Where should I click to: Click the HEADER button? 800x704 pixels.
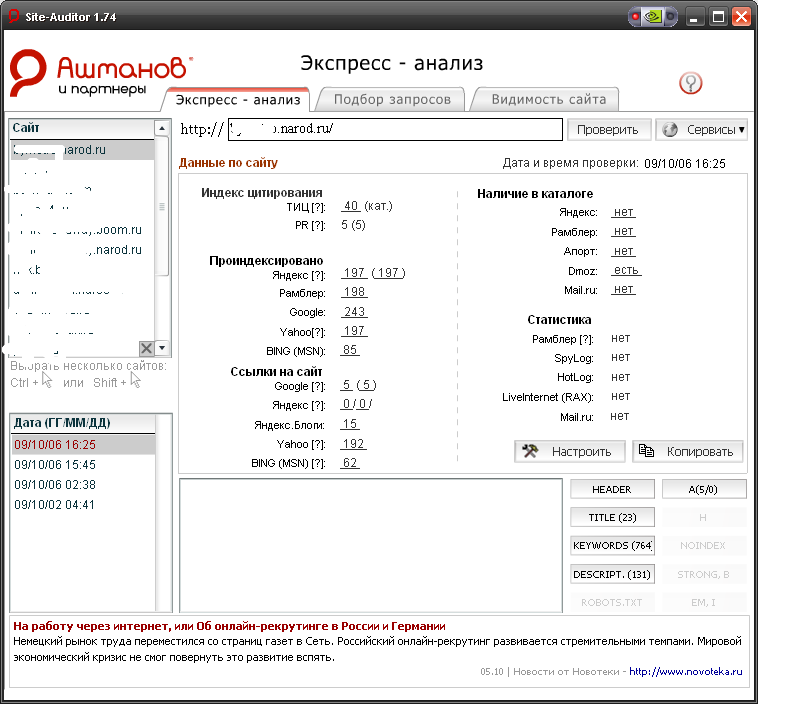pos(612,489)
